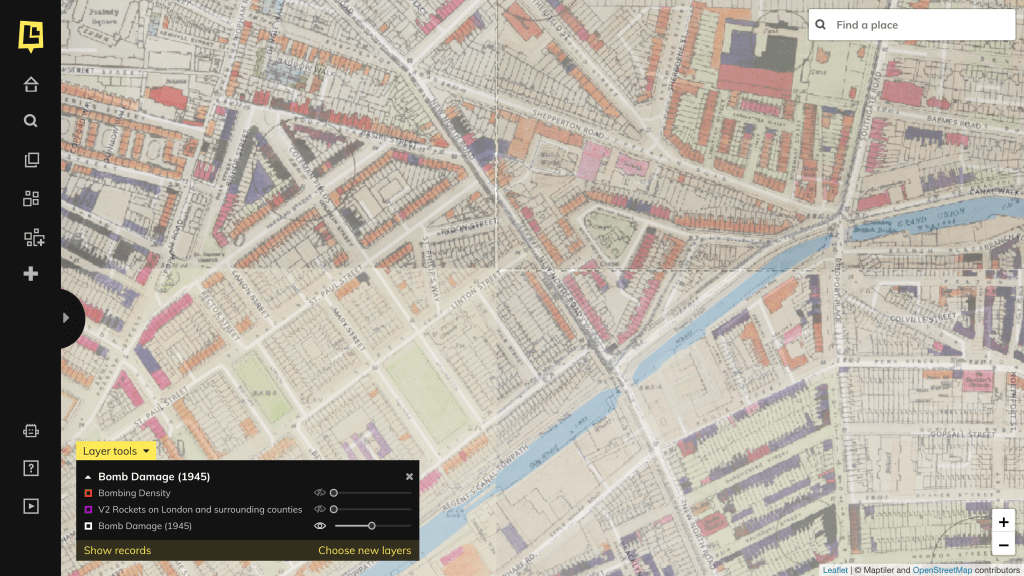This screenshot has height=576, width=1024.
Task: Hide the Bomb Damage (1945) layer
Action: tap(320, 526)
